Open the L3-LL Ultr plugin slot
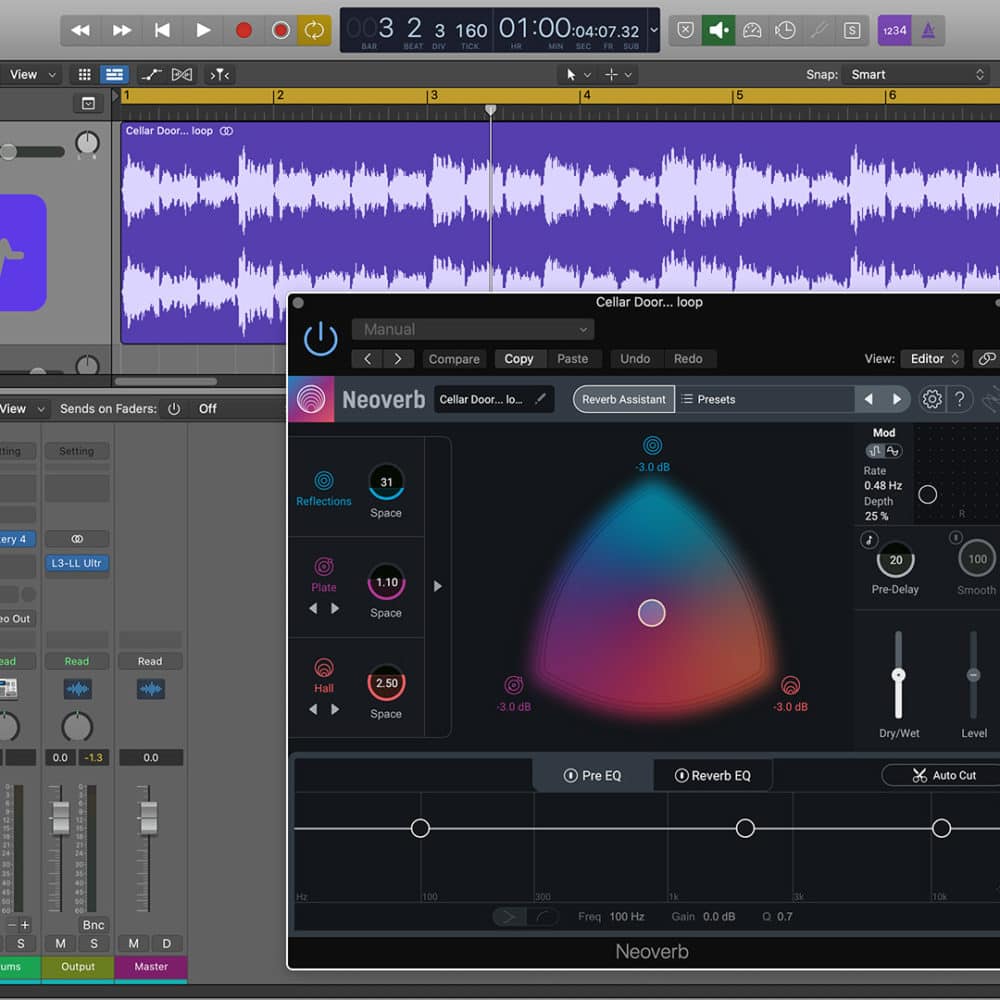Image resolution: width=1000 pixels, height=1000 pixels. pos(77,563)
